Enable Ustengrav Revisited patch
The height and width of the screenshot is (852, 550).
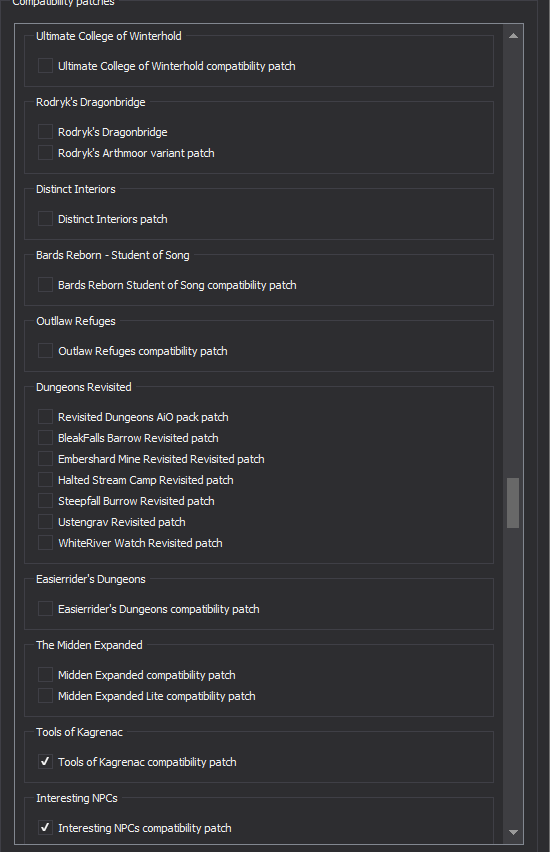[x=45, y=522]
